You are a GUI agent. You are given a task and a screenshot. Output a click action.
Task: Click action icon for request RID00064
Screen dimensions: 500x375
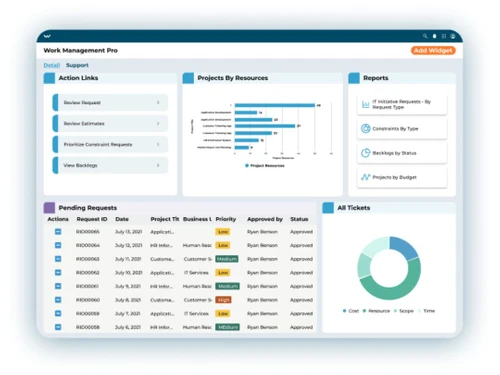point(58,245)
